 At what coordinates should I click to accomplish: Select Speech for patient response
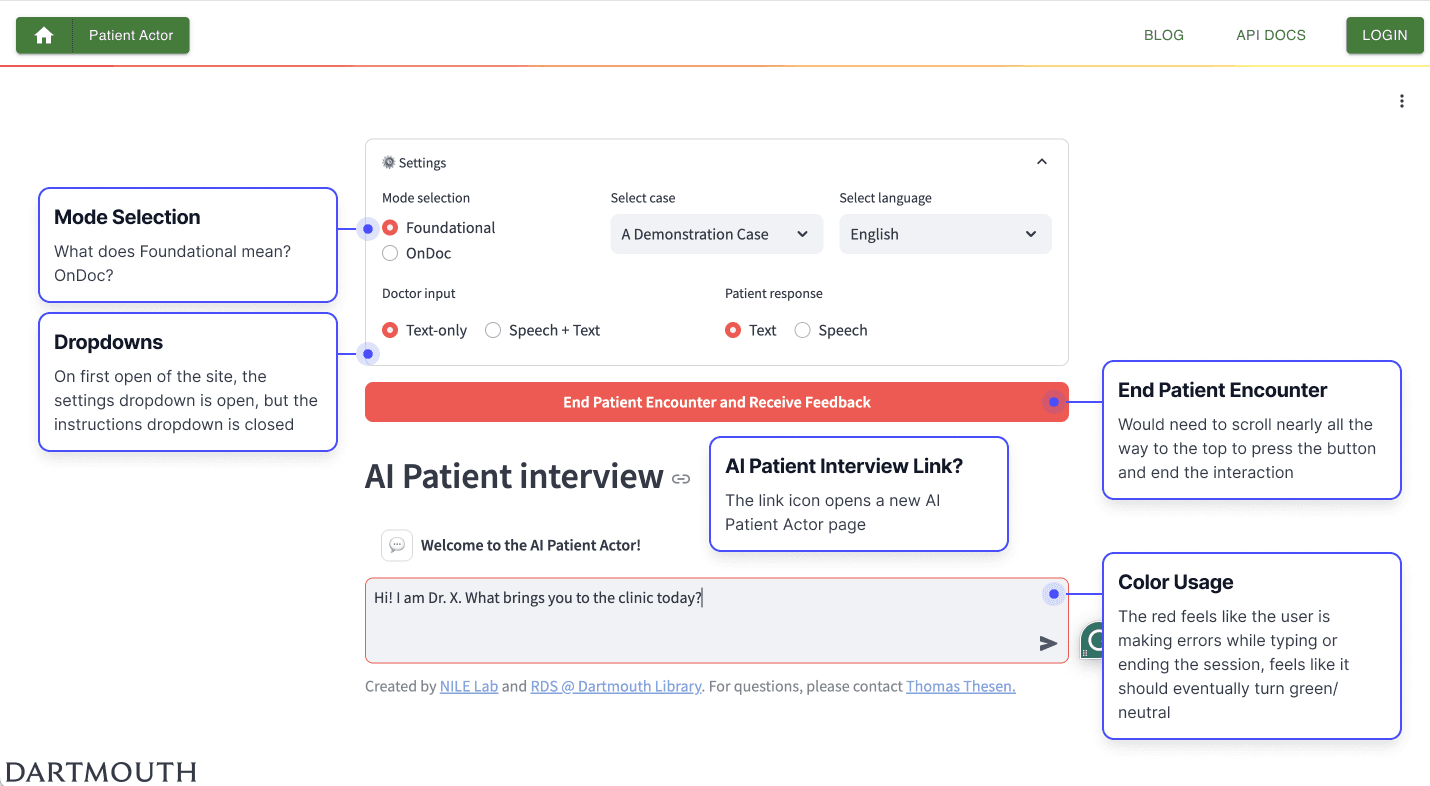(802, 330)
